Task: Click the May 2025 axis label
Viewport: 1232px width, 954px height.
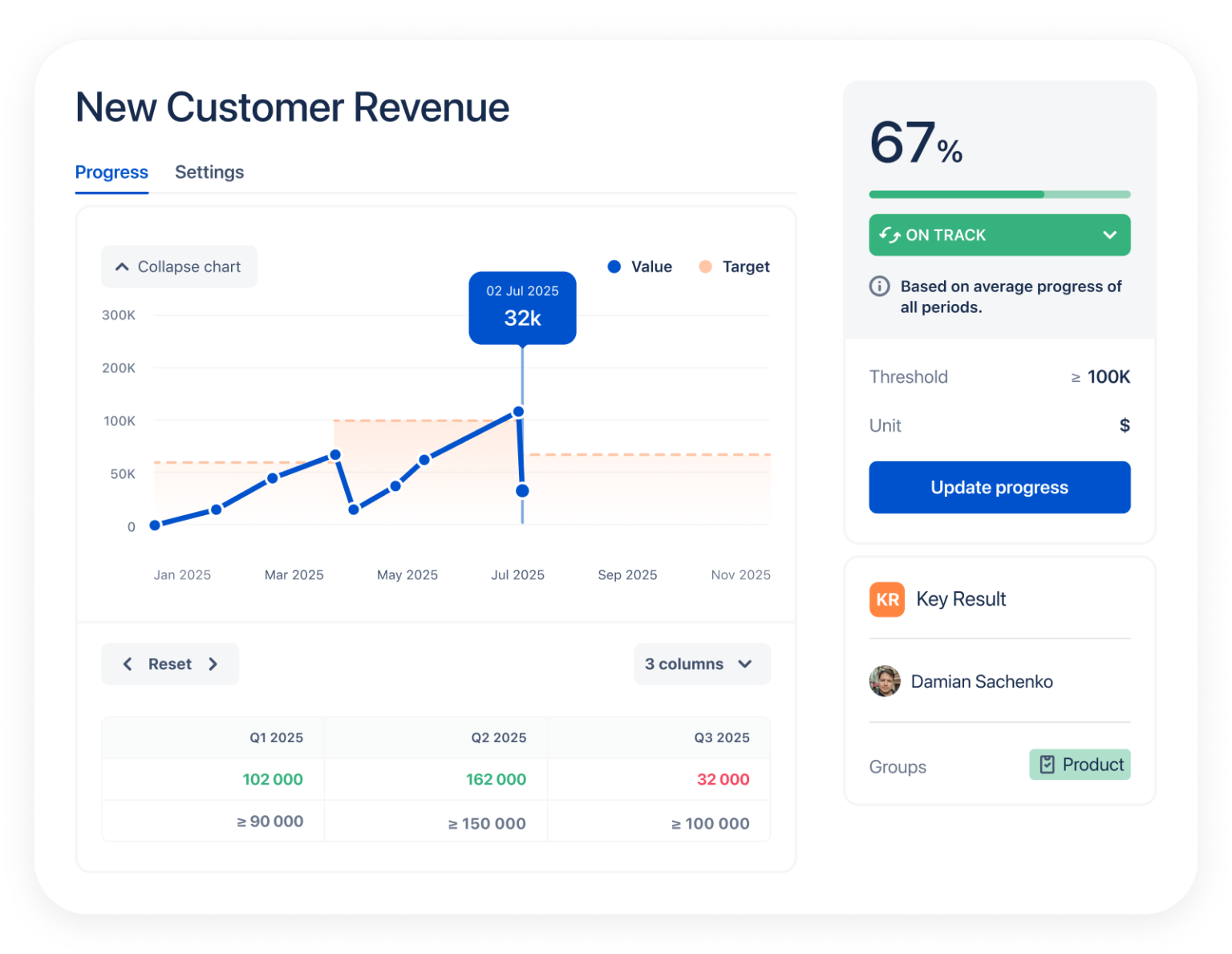Action: [x=407, y=575]
